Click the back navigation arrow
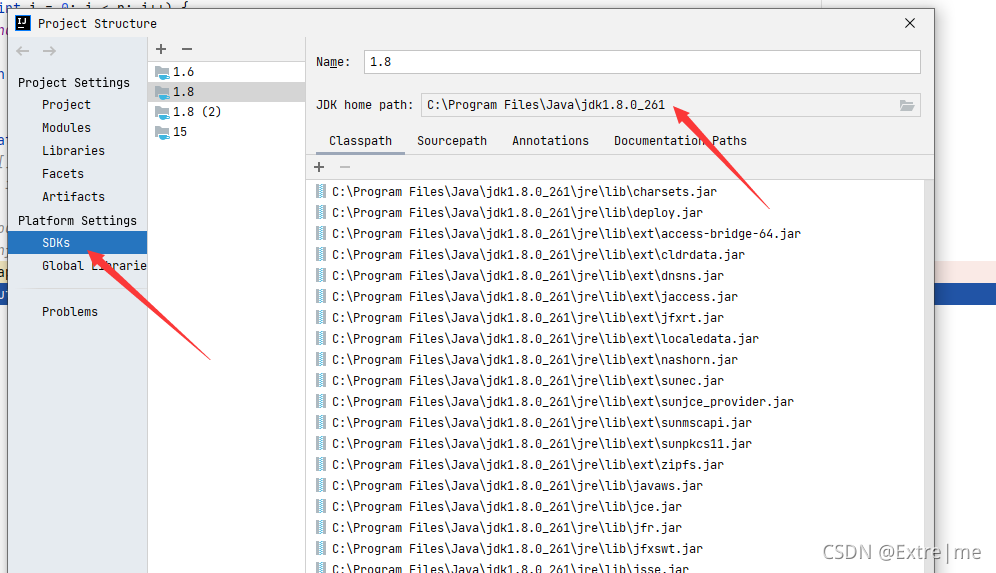 pos(23,51)
